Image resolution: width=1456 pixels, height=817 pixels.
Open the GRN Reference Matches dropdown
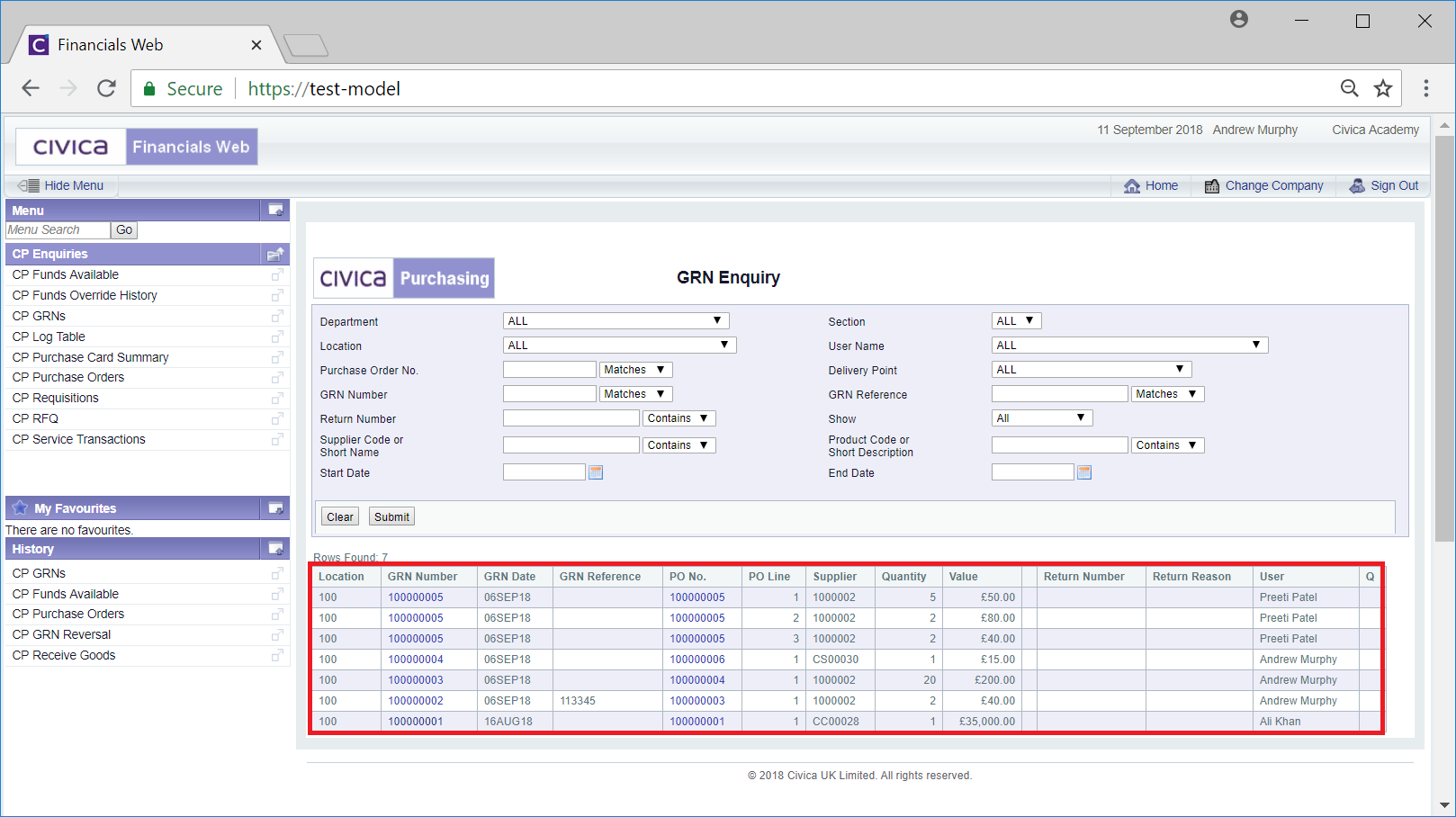[1167, 394]
